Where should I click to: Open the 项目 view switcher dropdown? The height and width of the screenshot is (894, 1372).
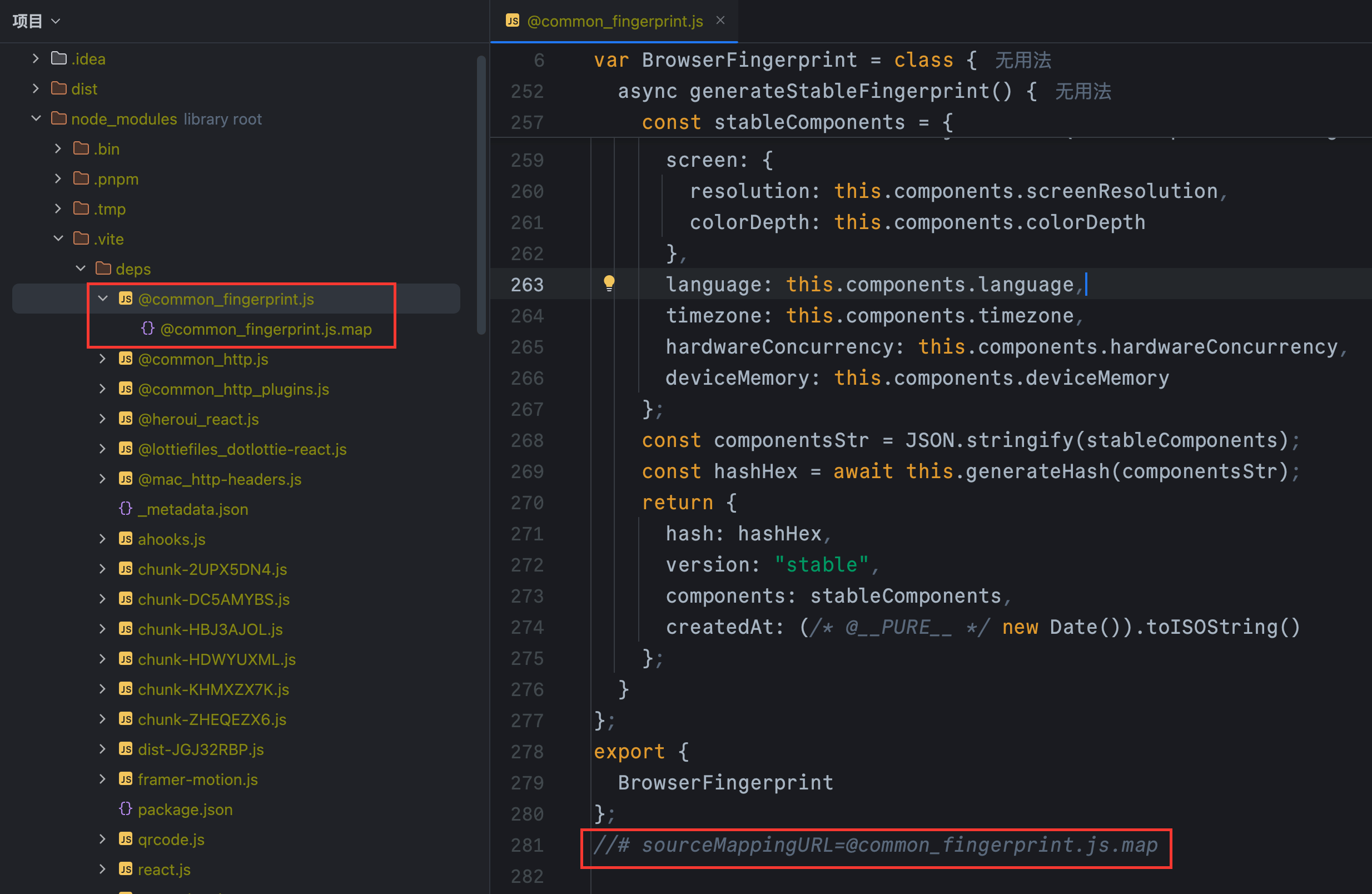tap(36, 21)
